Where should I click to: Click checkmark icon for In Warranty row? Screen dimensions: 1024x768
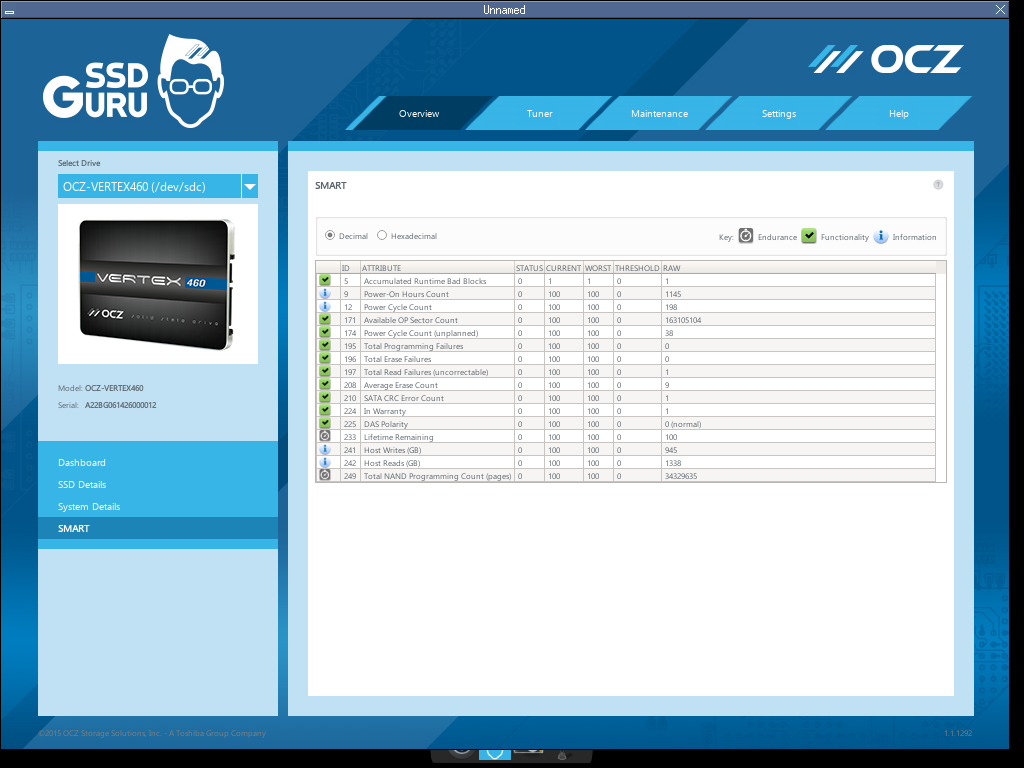coord(325,410)
